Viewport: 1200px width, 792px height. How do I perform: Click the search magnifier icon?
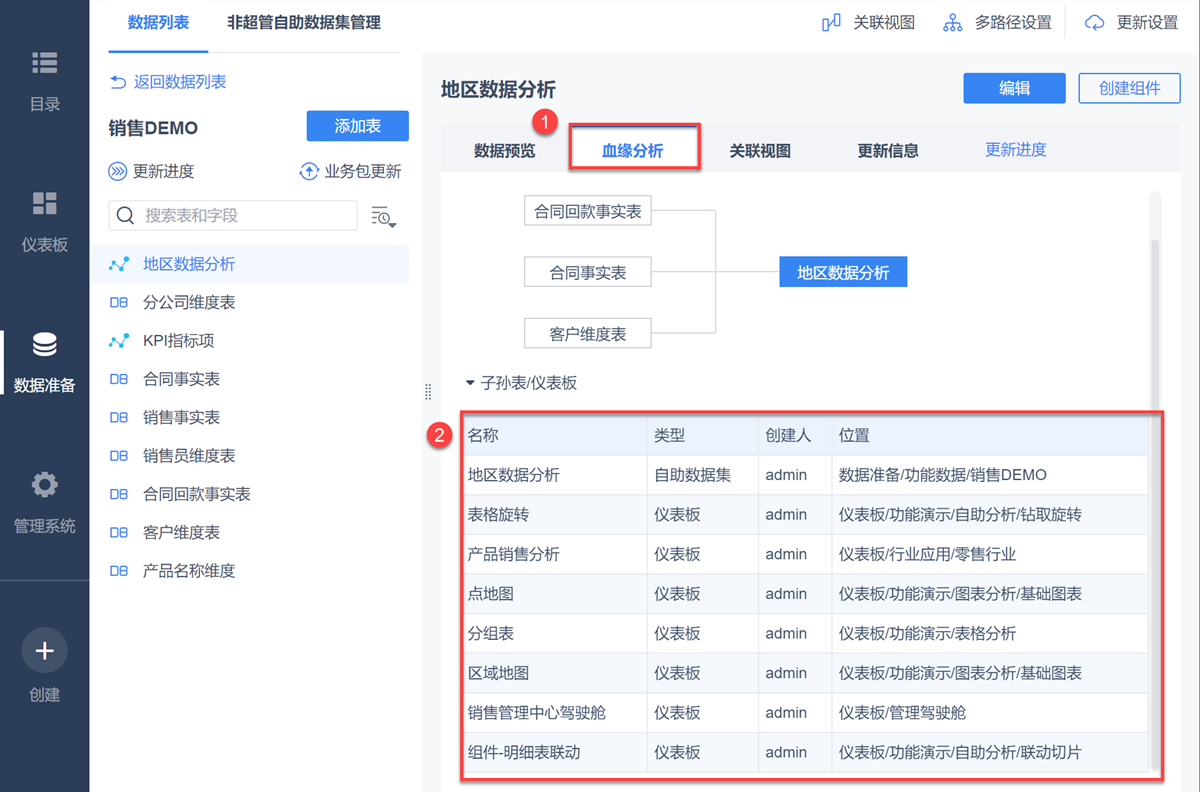point(126,215)
